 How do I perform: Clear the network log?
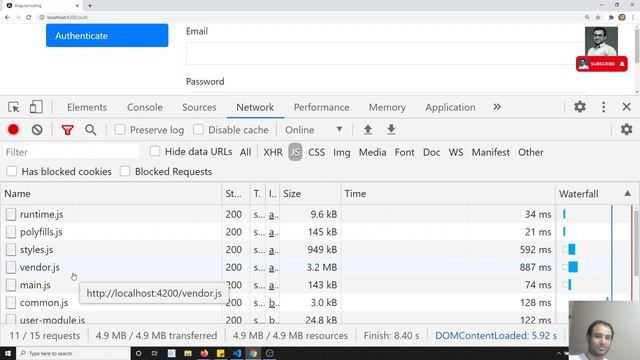(37, 130)
